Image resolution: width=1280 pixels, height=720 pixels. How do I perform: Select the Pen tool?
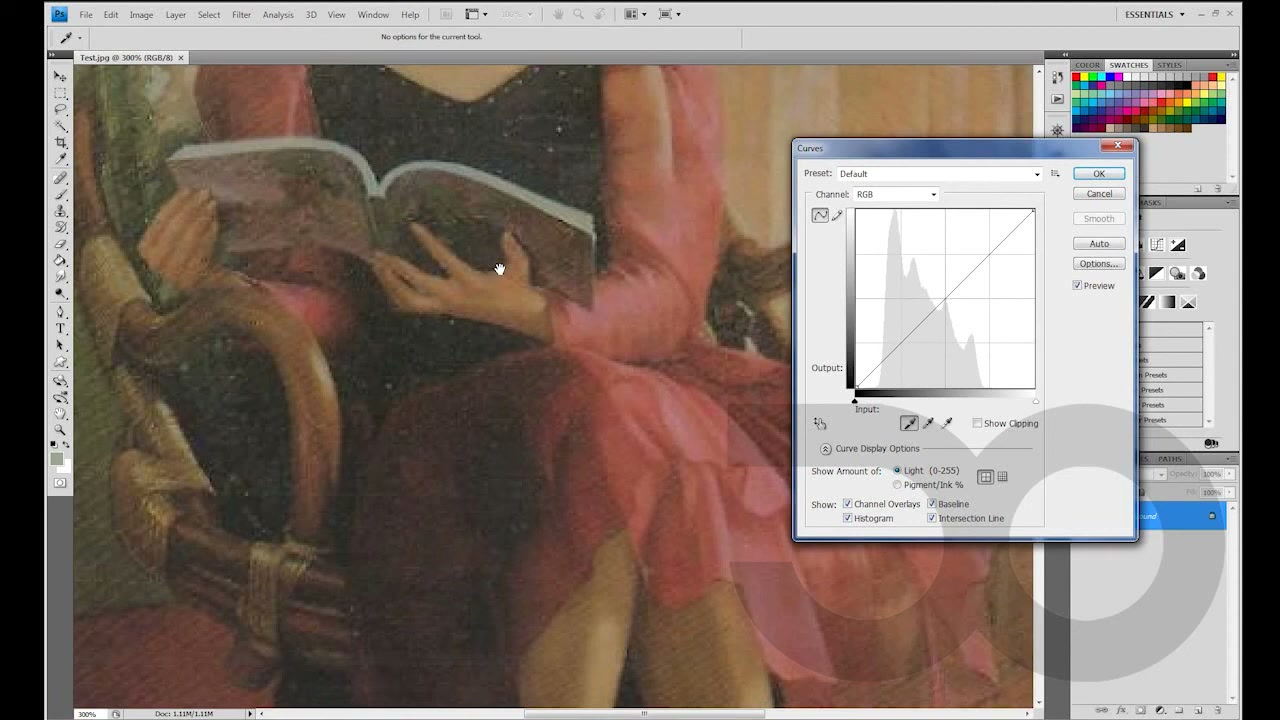60,312
